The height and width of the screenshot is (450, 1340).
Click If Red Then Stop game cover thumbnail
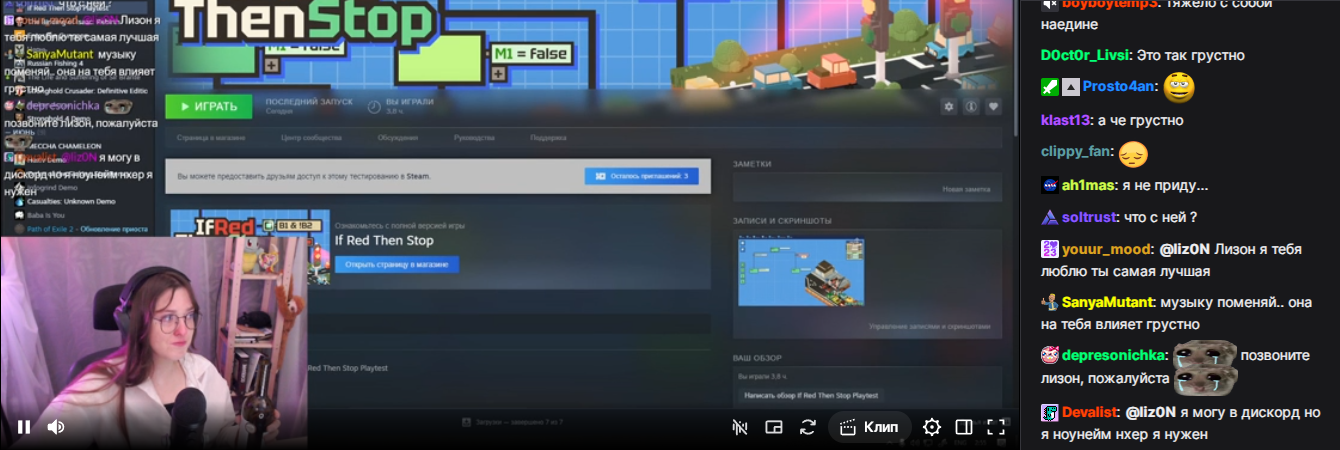tap(250, 247)
